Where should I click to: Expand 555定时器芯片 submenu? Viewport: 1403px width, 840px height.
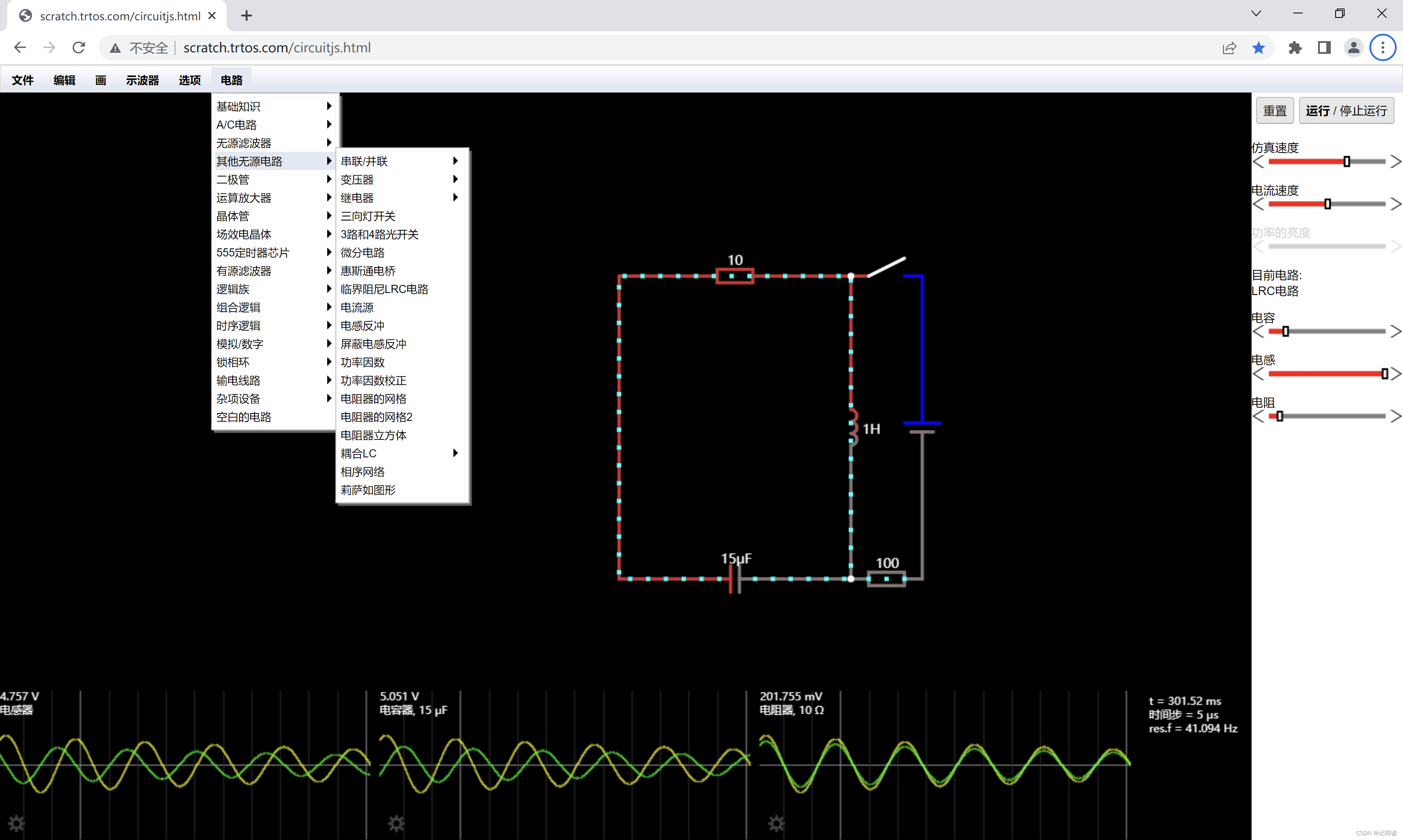275,252
